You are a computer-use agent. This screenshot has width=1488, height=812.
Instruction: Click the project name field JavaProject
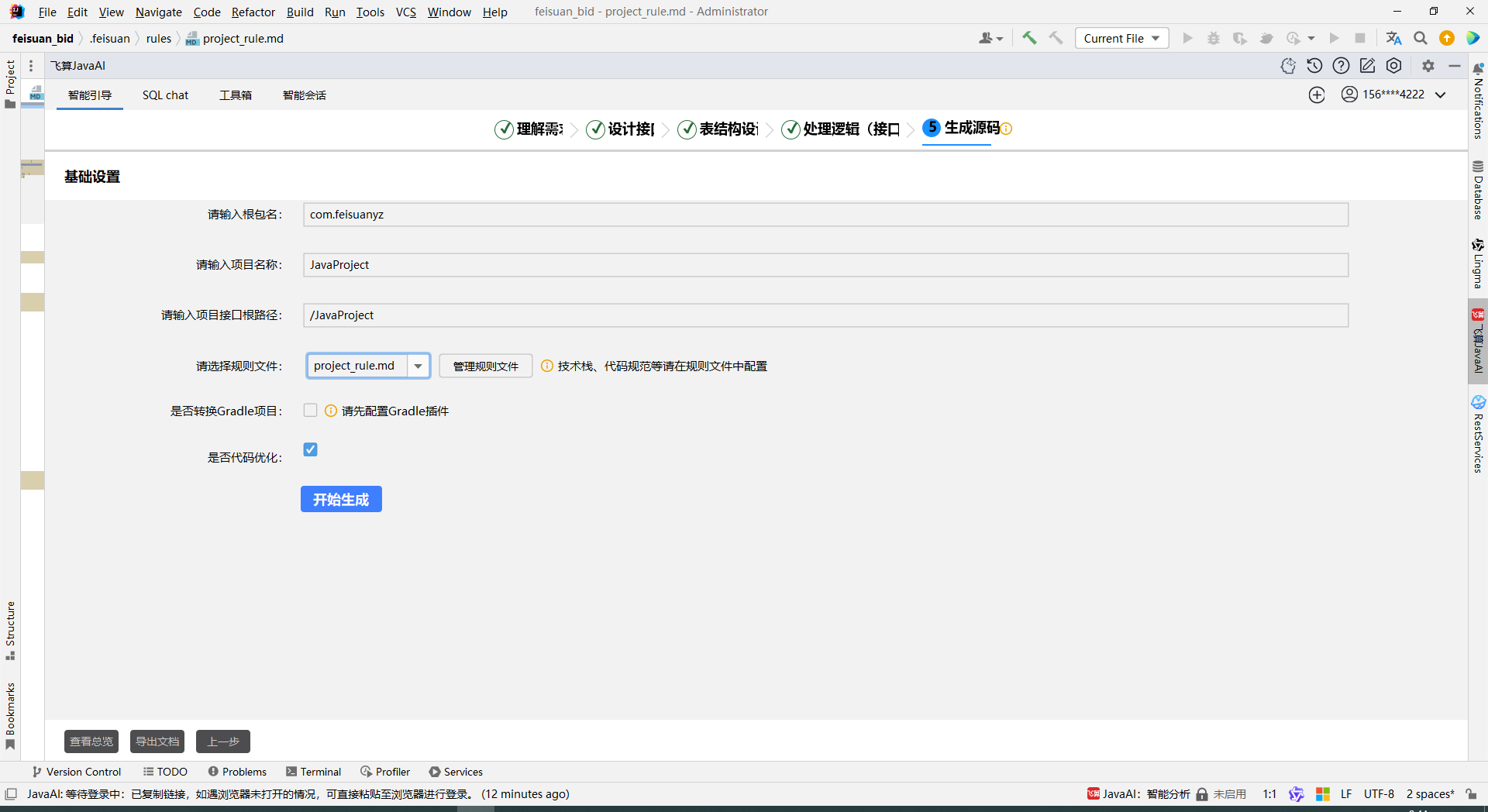coord(825,265)
